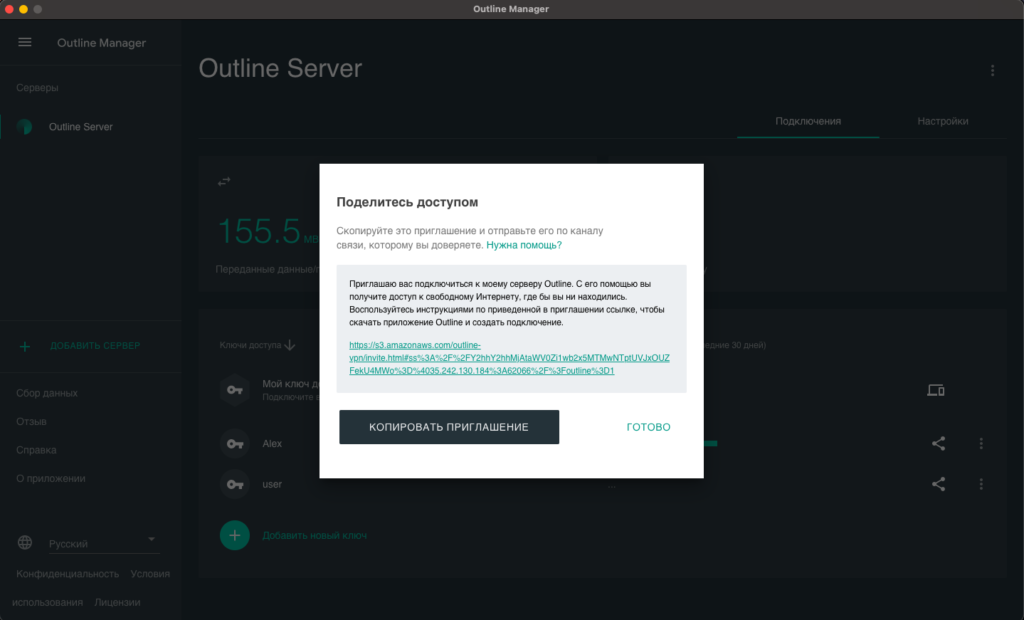The width and height of the screenshot is (1024, 620).
Task: Open Конфиденциальность link
Action: (x=68, y=574)
